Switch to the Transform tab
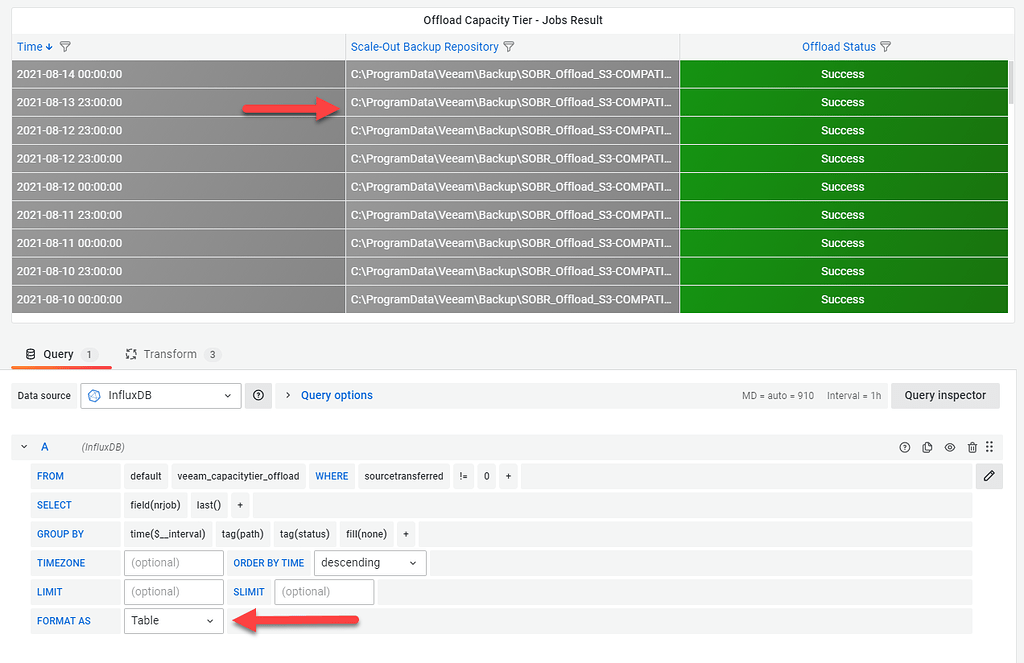 pos(172,353)
